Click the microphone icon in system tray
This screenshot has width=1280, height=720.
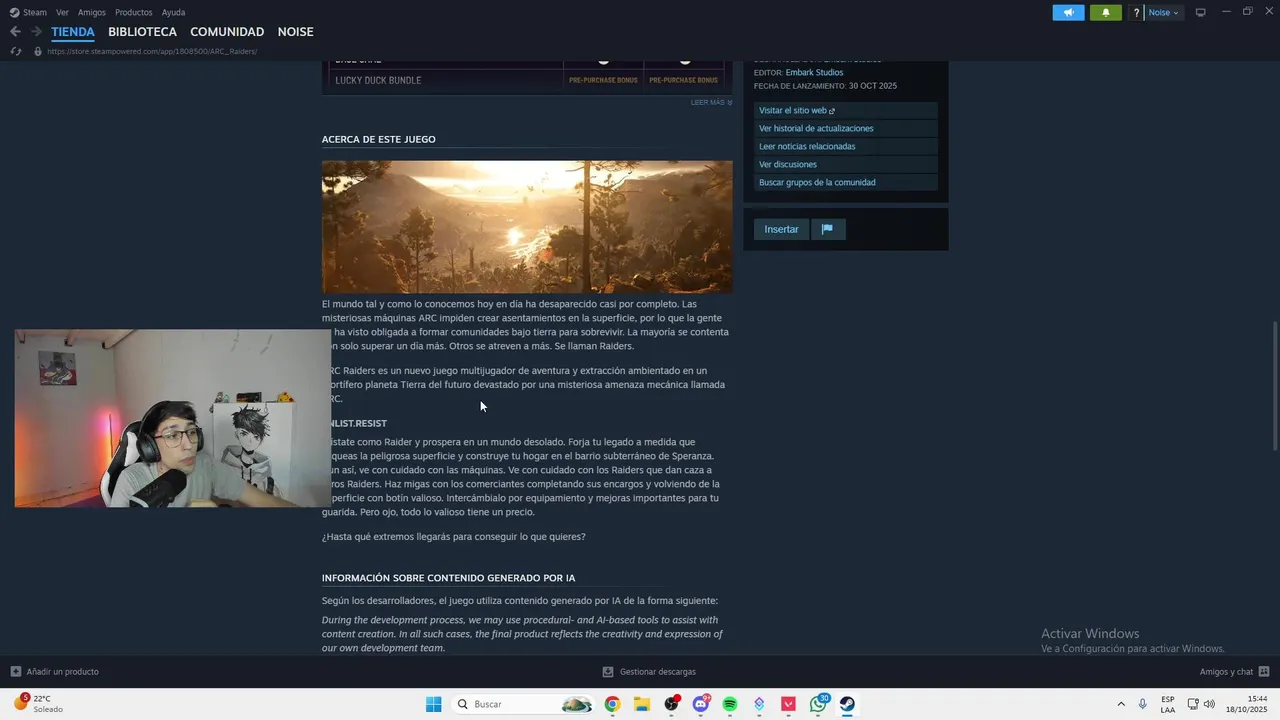pos(1142,704)
